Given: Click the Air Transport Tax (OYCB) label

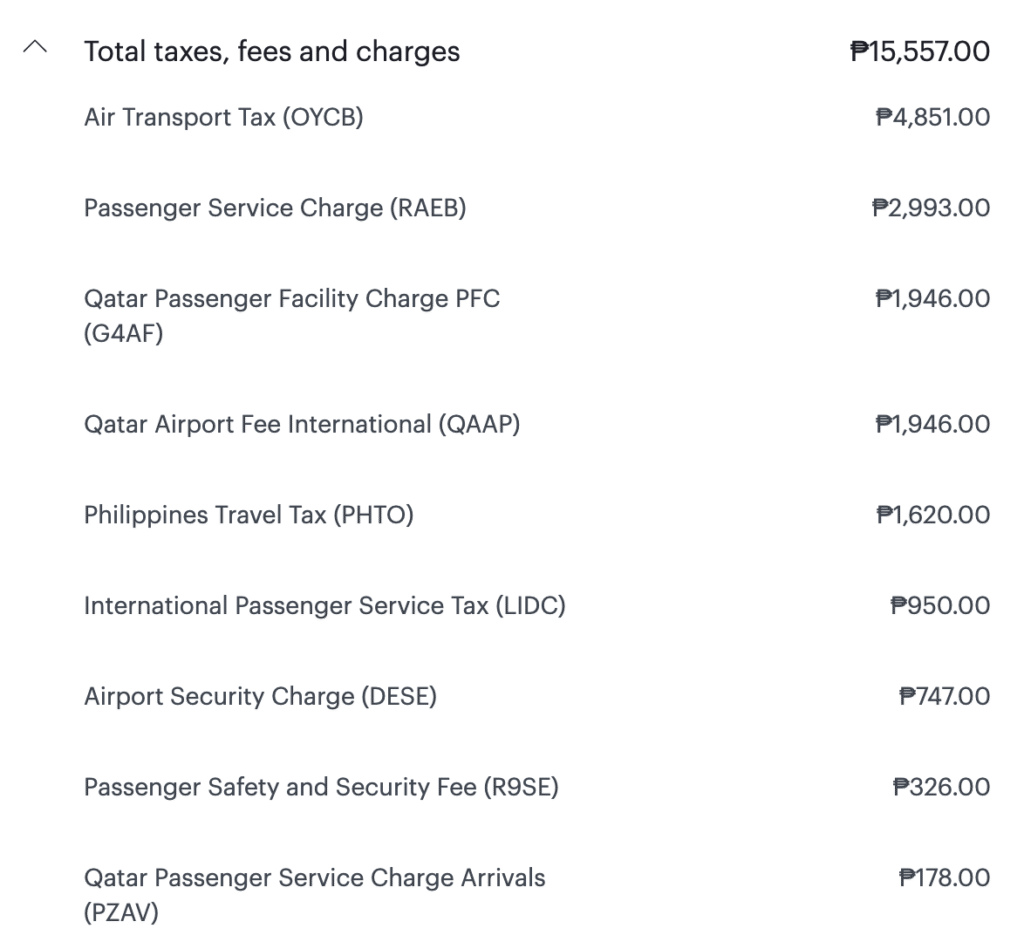Looking at the screenshot, I should (x=223, y=118).
